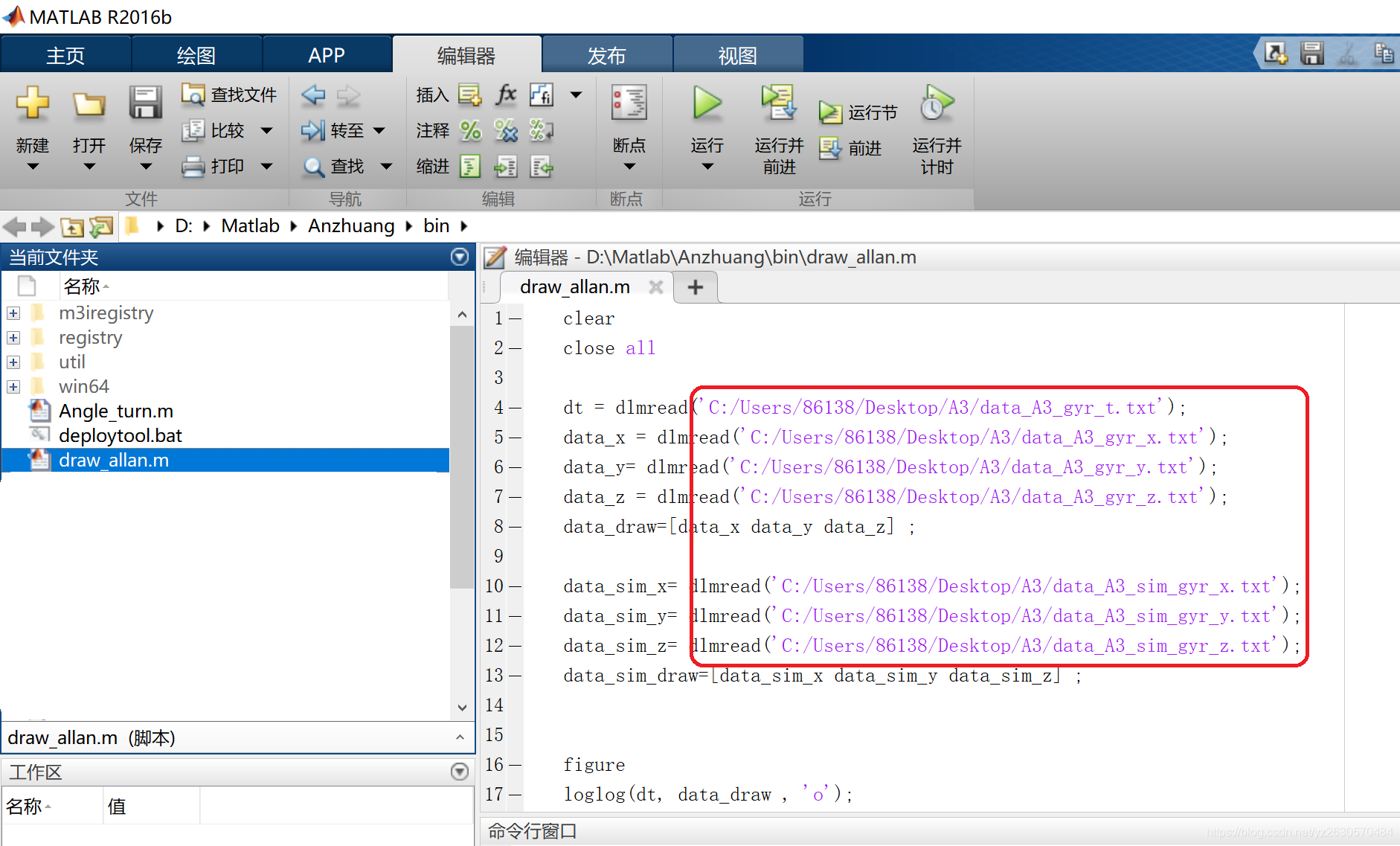Image resolution: width=1400 pixels, height=846 pixels.
Task: Open Workspace (工作区) panel actions menu
Action: [x=460, y=772]
